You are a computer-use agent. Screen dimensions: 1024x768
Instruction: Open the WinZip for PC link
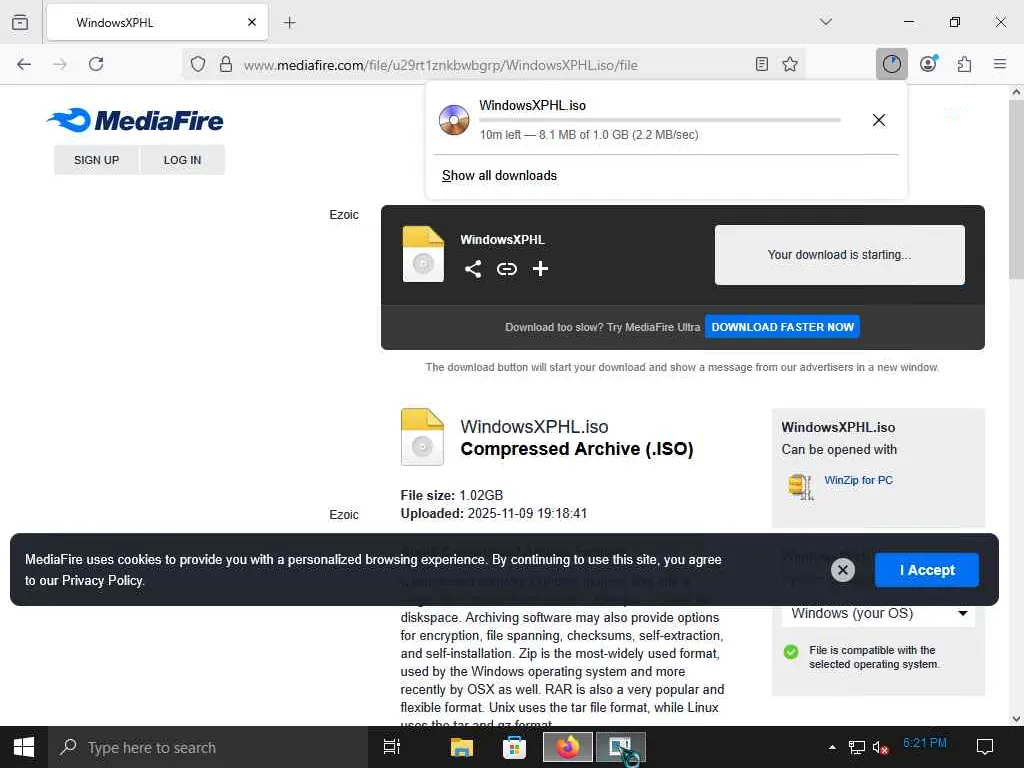[858, 480]
